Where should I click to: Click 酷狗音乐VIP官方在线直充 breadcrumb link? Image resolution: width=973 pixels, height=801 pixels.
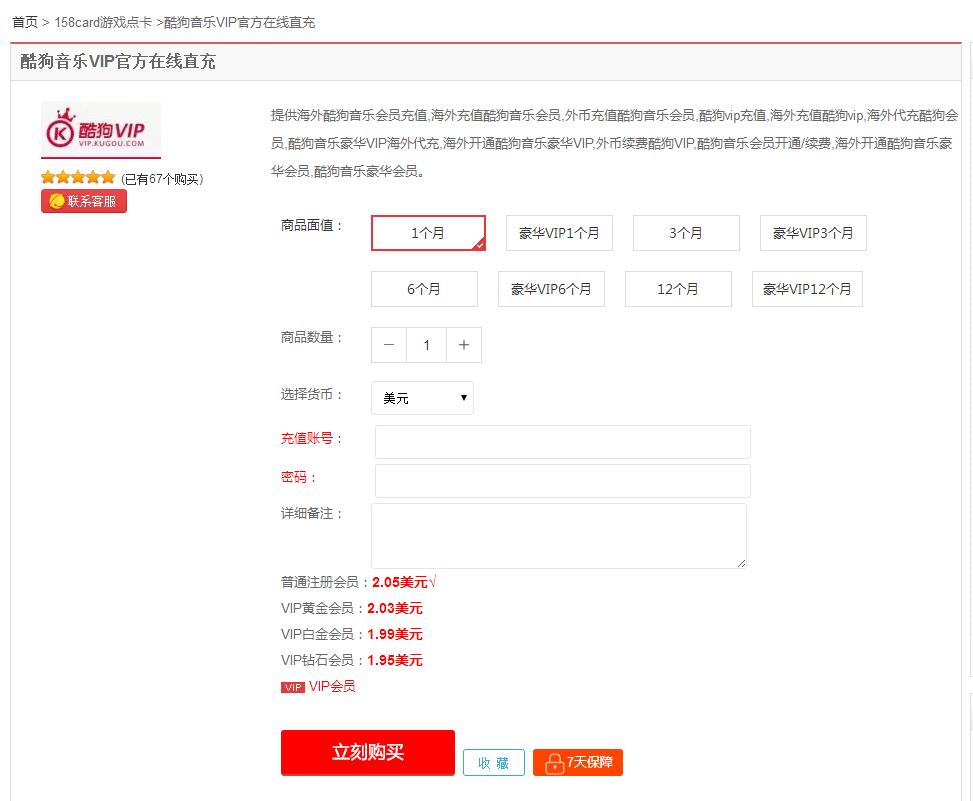click(x=240, y=22)
